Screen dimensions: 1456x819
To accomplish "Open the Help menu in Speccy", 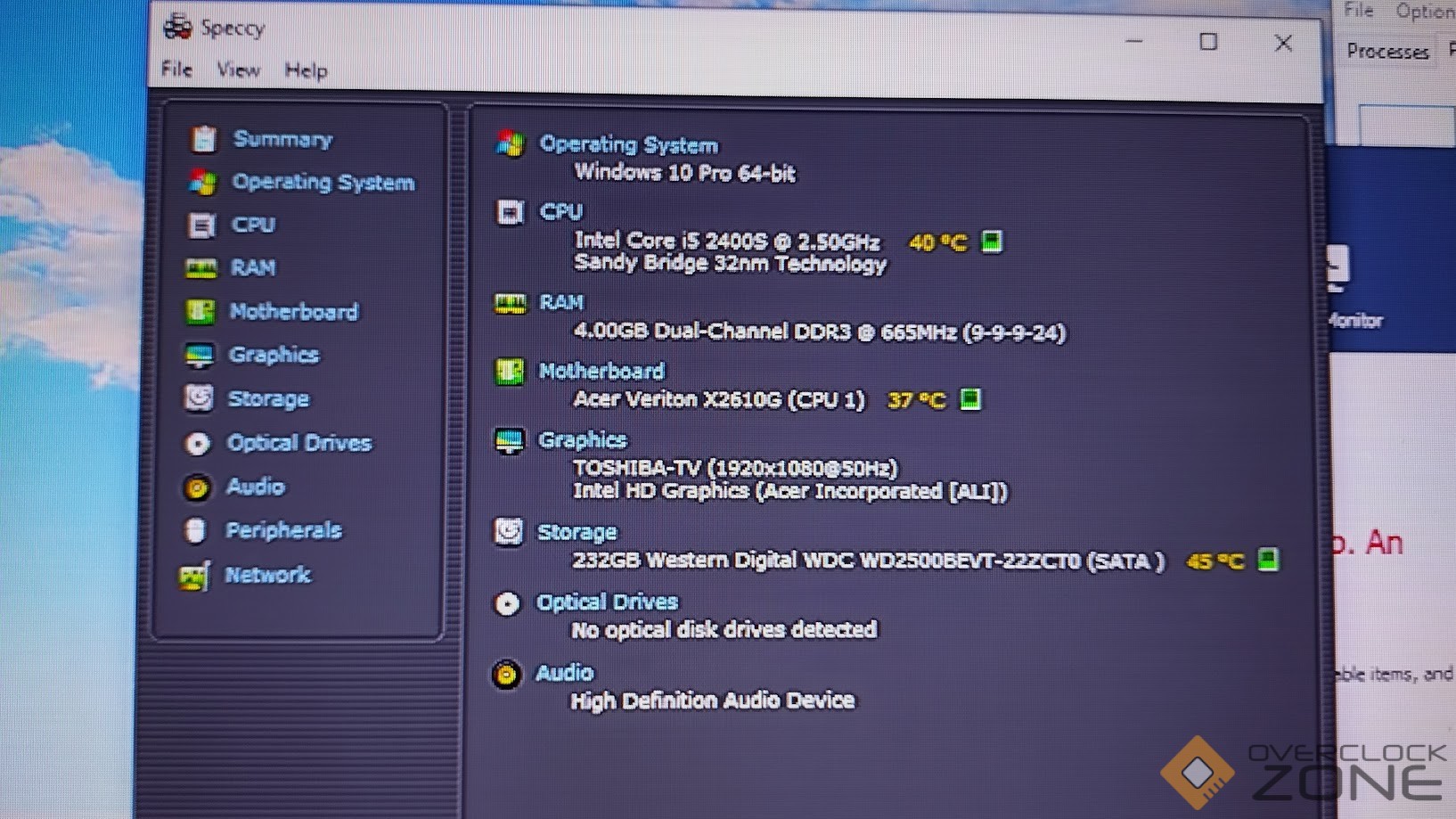I will [x=306, y=70].
